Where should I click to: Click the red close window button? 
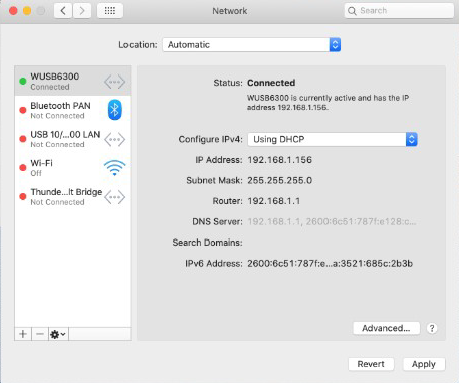(13, 11)
